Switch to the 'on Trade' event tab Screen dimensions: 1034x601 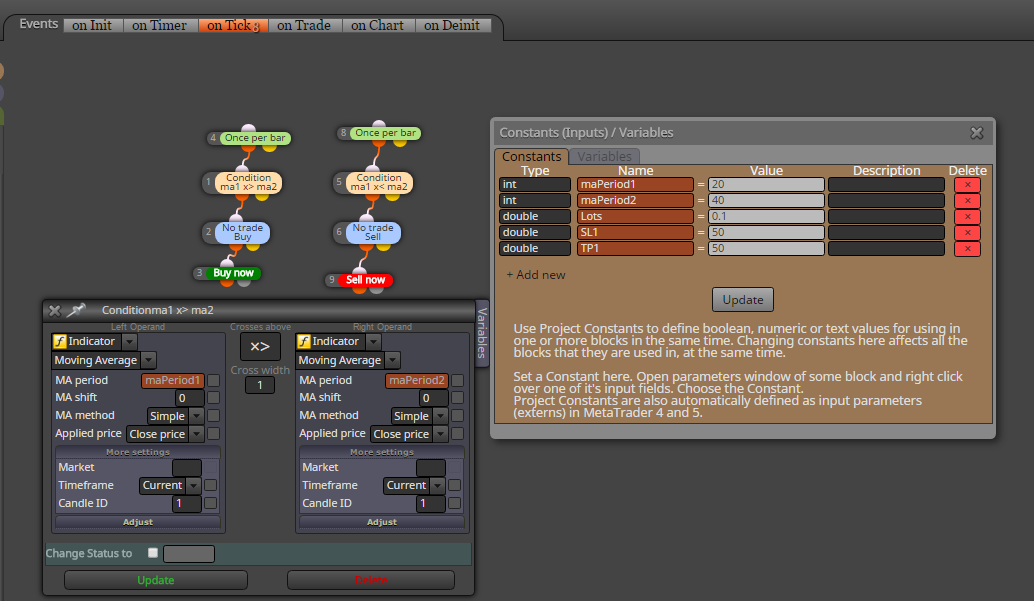click(304, 25)
